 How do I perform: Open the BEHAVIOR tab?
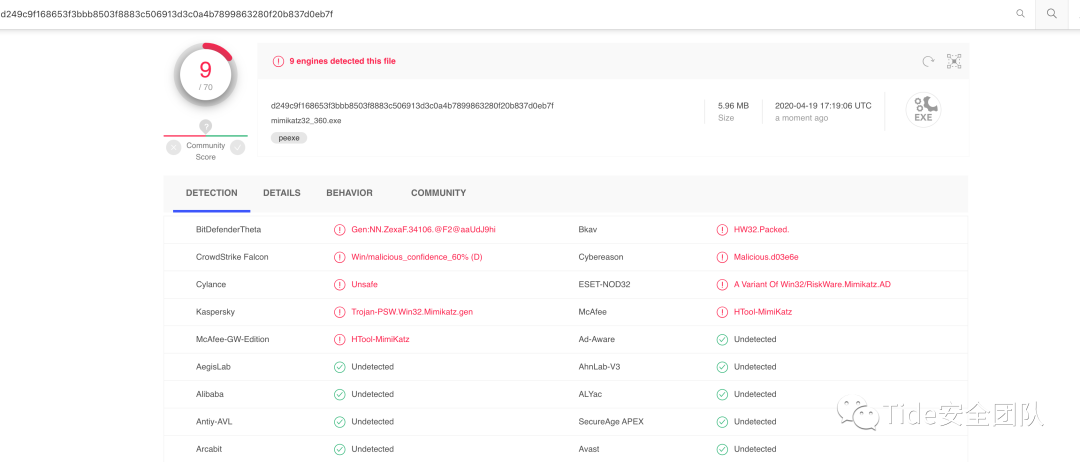click(349, 193)
